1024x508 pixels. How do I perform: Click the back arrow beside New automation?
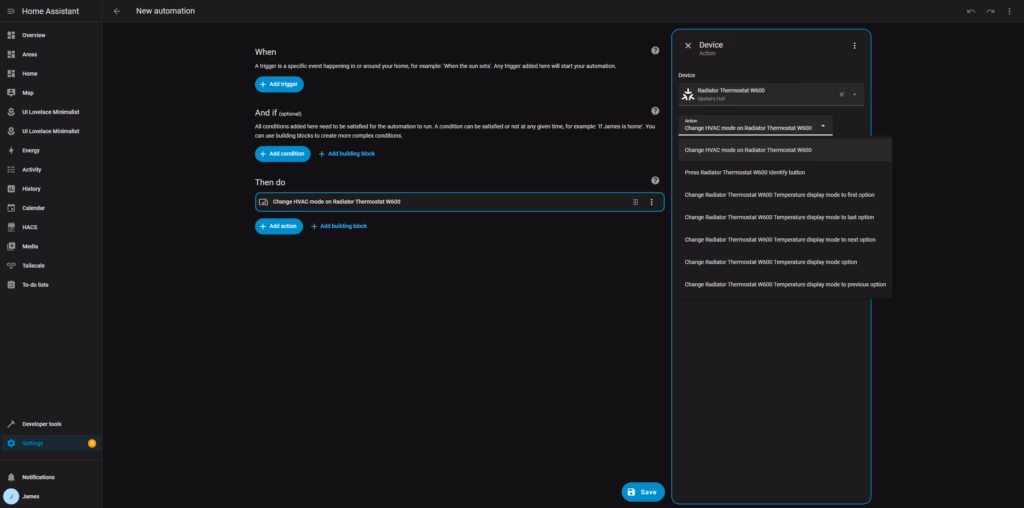[x=117, y=11]
